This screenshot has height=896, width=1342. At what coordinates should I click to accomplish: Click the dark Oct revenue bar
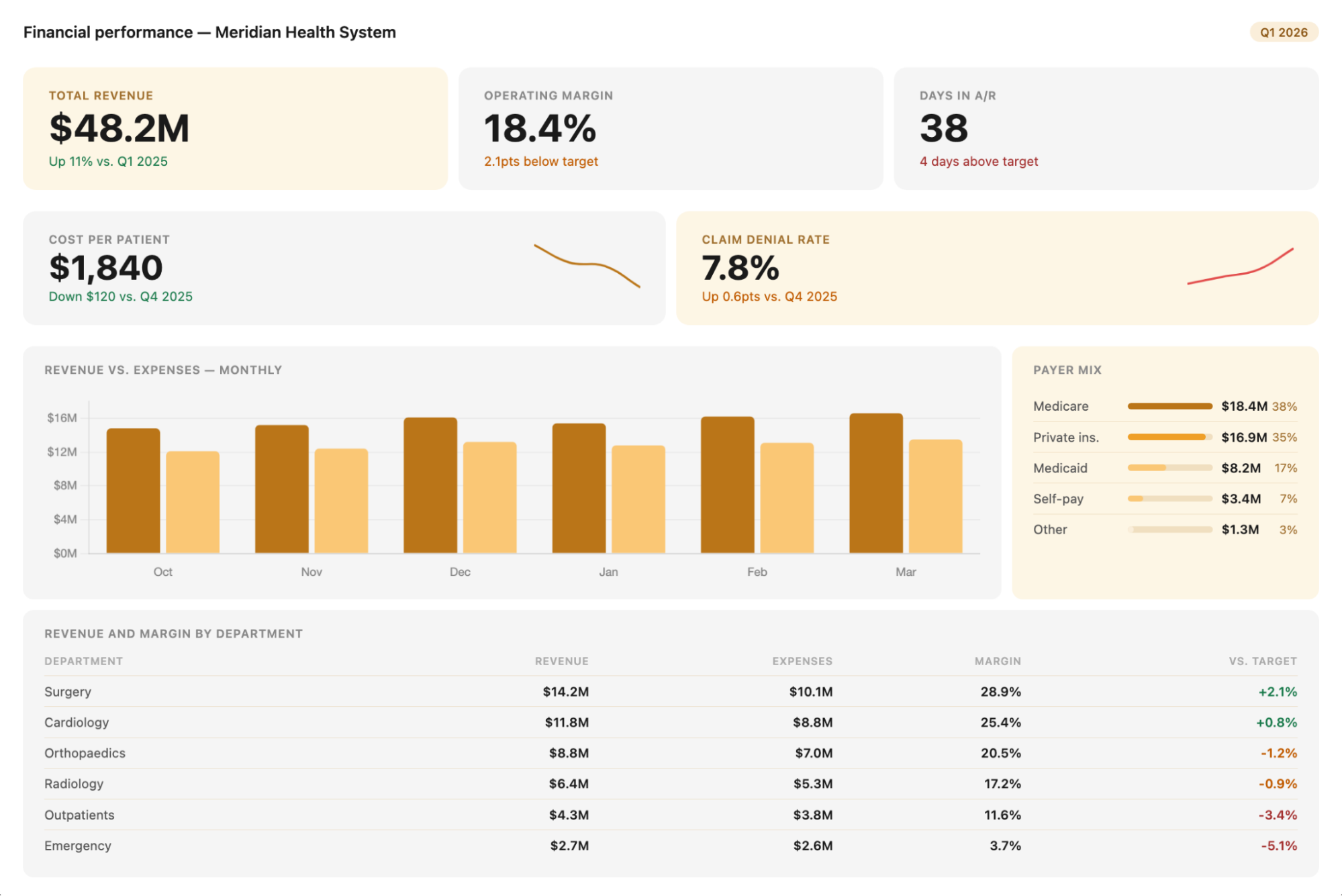tap(133, 491)
